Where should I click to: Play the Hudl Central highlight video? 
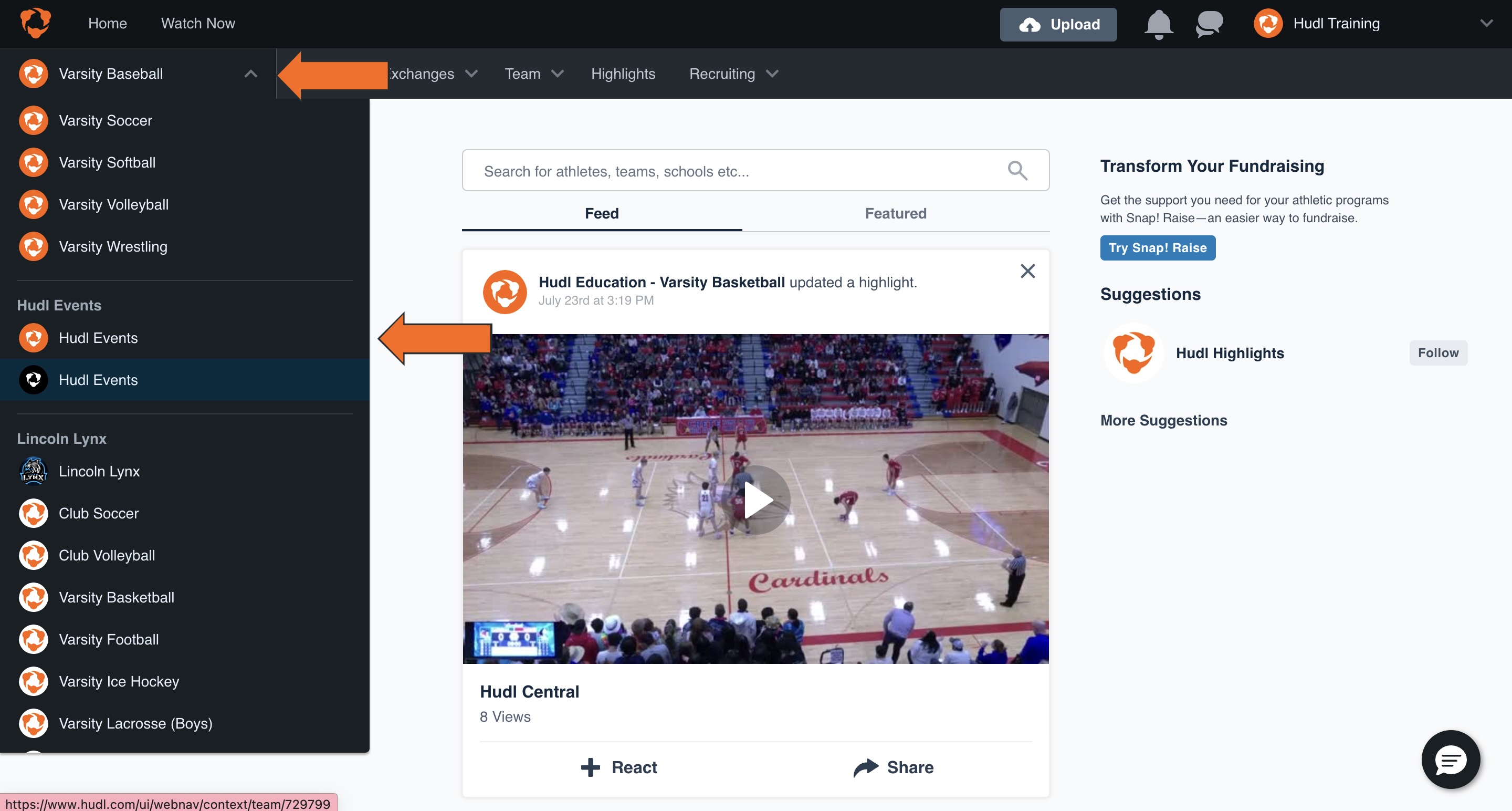[x=756, y=500]
